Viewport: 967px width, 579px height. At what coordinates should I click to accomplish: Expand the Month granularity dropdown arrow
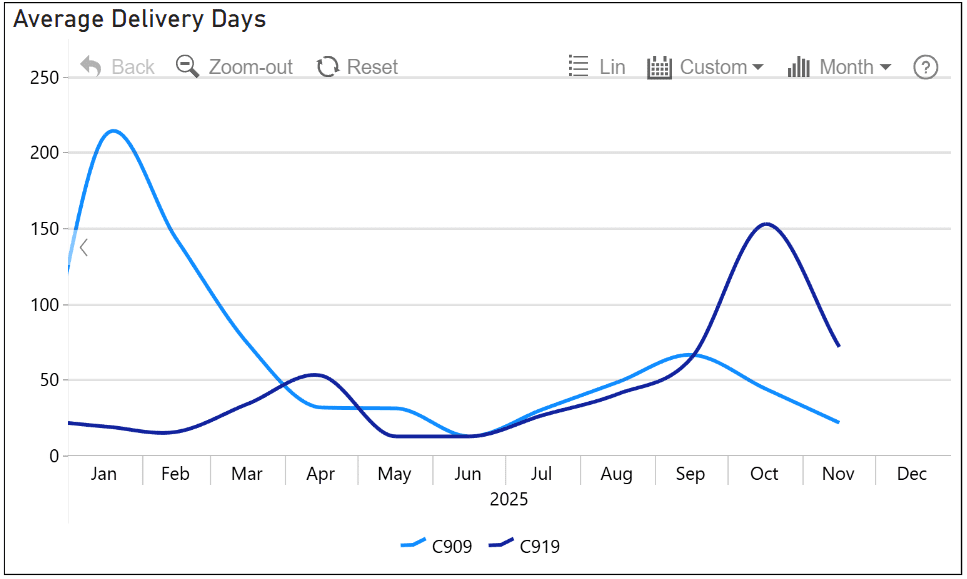pyautogui.click(x=885, y=67)
